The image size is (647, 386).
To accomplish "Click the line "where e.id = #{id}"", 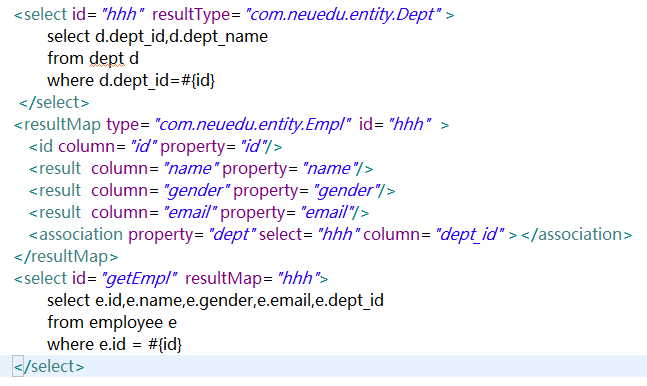I will point(114,344).
